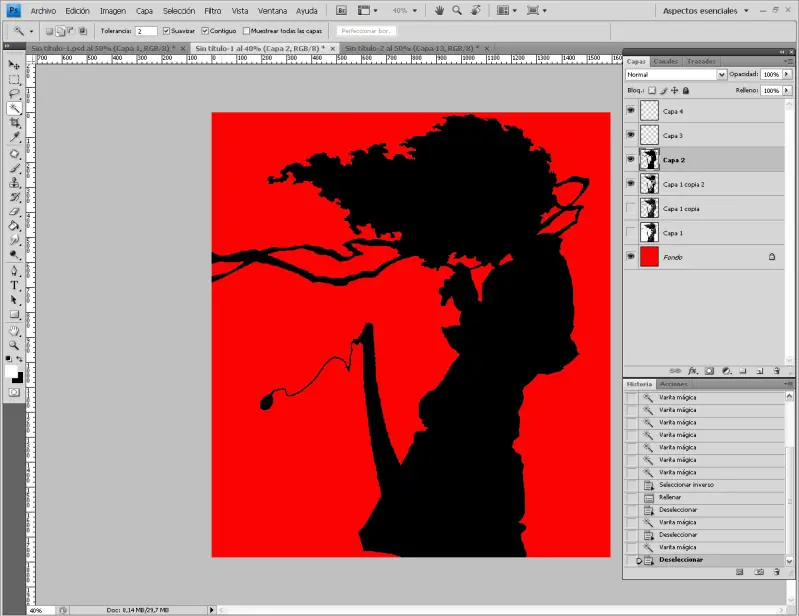Click the Perfeccionar borde button

coord(366,31)
